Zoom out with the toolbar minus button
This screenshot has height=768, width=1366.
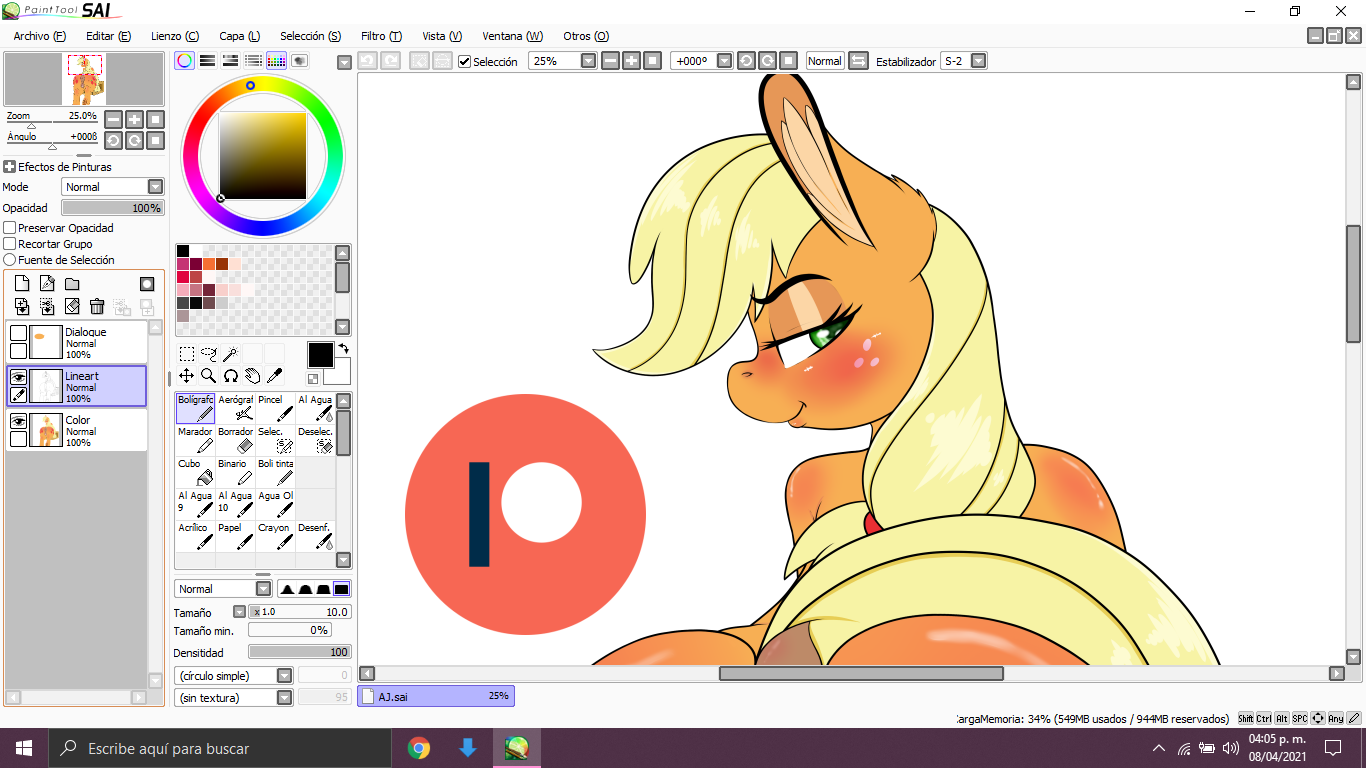pyautogui.click(x=610, y=61)
